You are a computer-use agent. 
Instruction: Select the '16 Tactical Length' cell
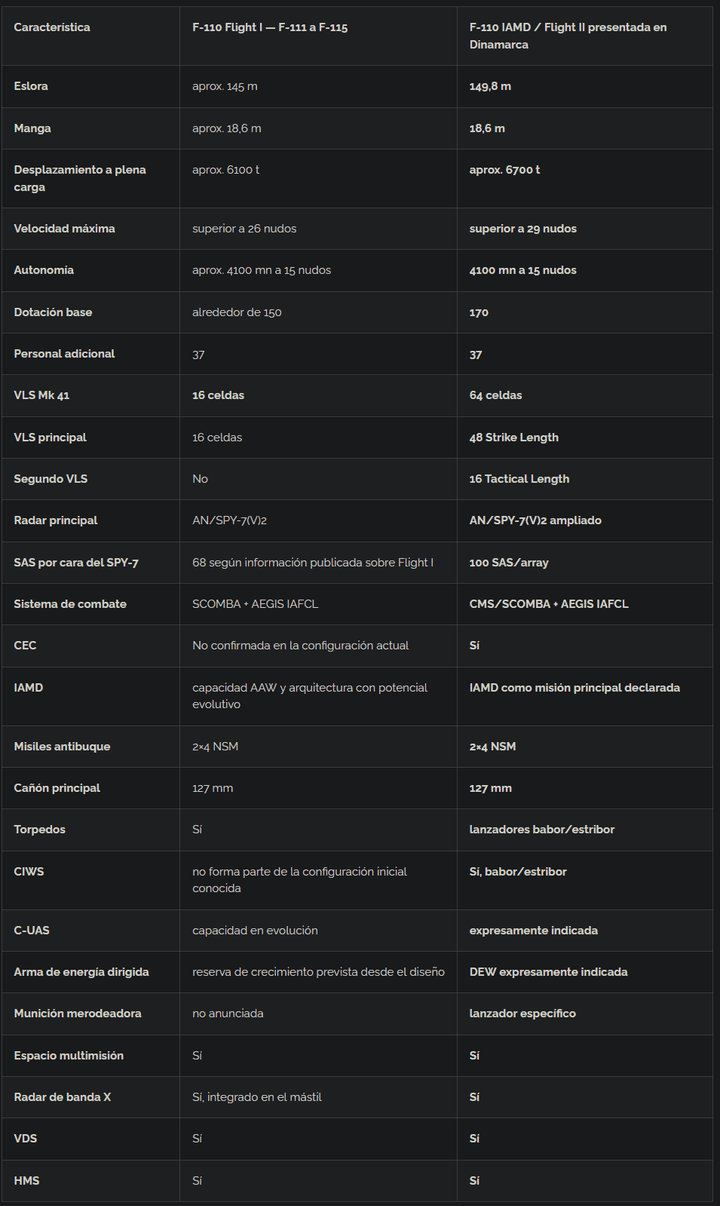point(519,479)
